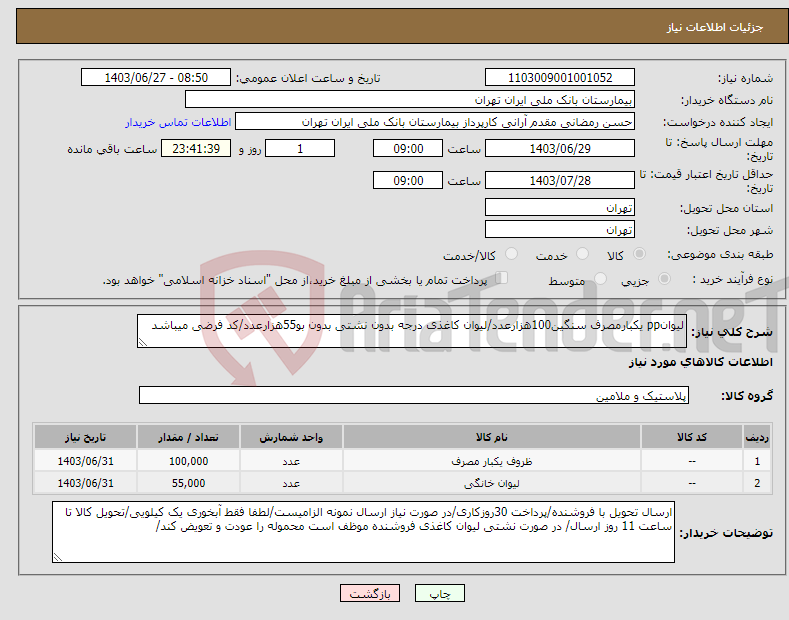Viewport: 789px width, 620px height.
Task: Click the general description text area
Action: pyautogui.click(x=412, y=331)
